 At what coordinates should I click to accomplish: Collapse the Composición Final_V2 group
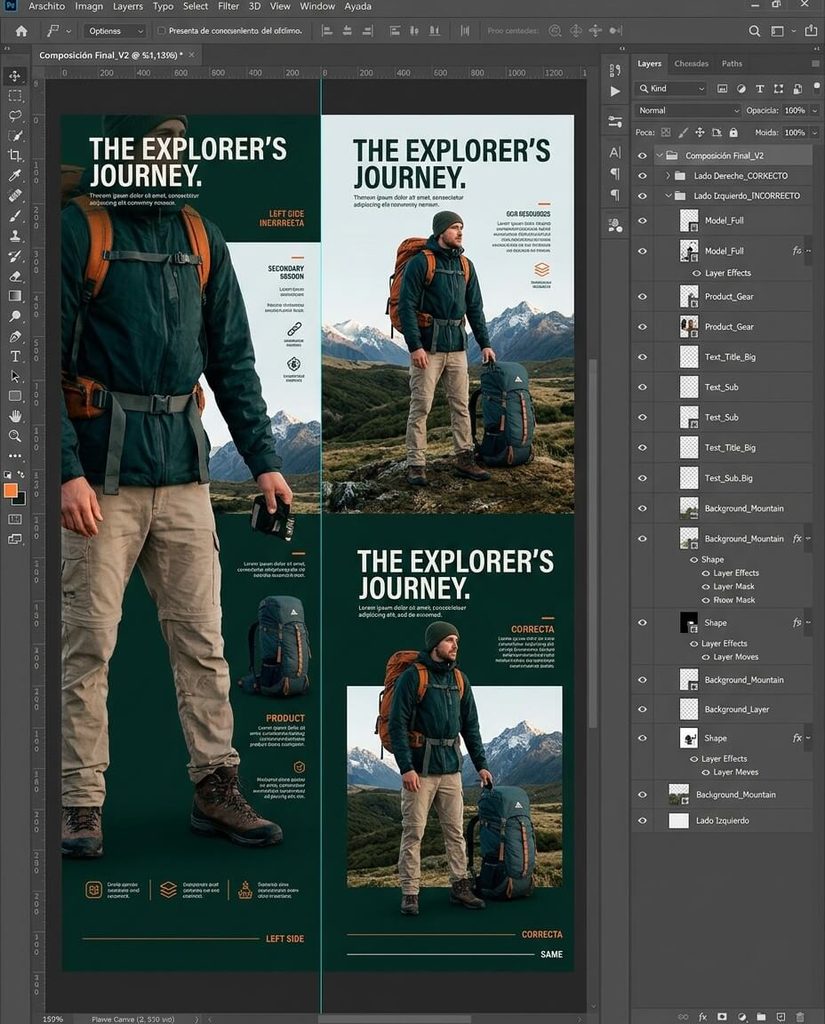pos(659,156)
